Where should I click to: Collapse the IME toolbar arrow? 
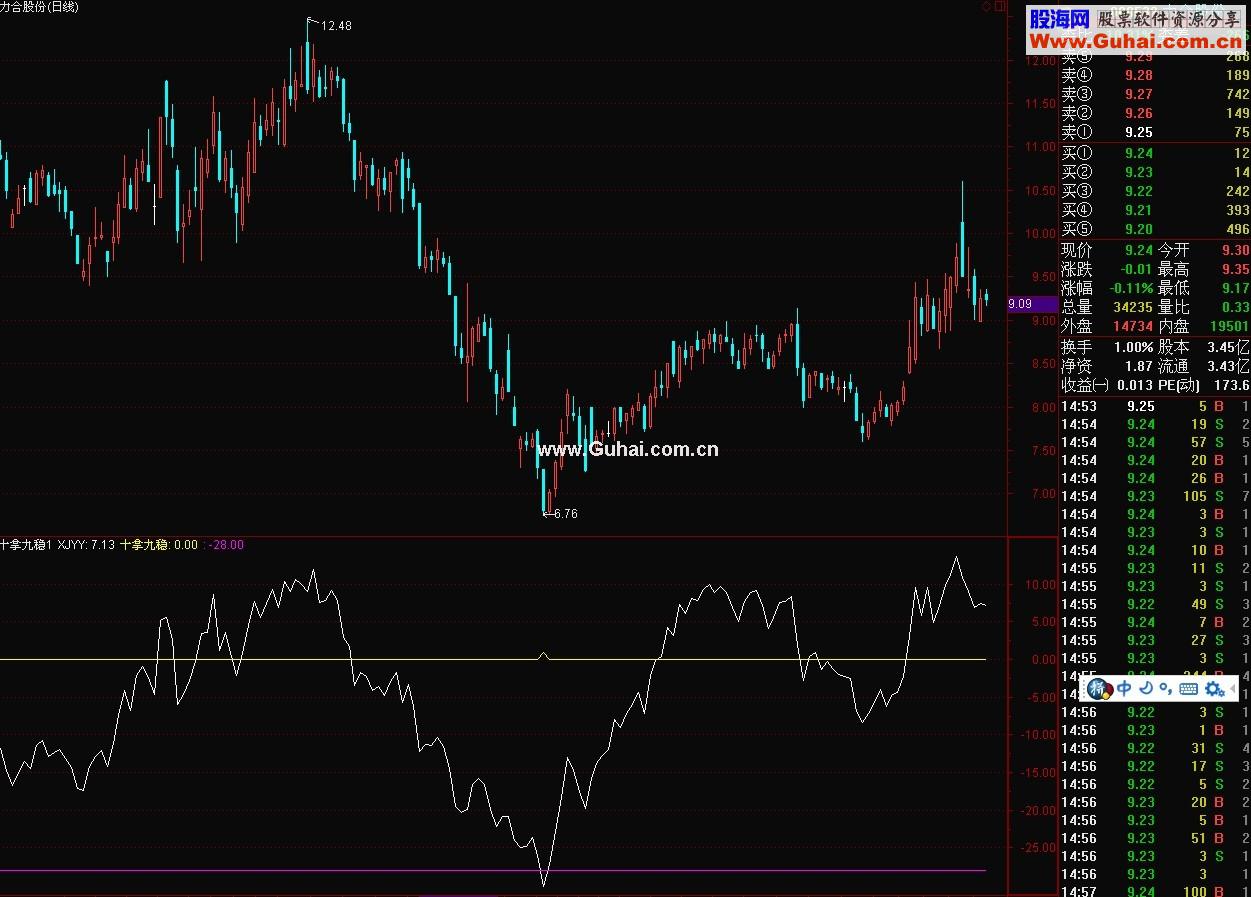click(1231, 689)
